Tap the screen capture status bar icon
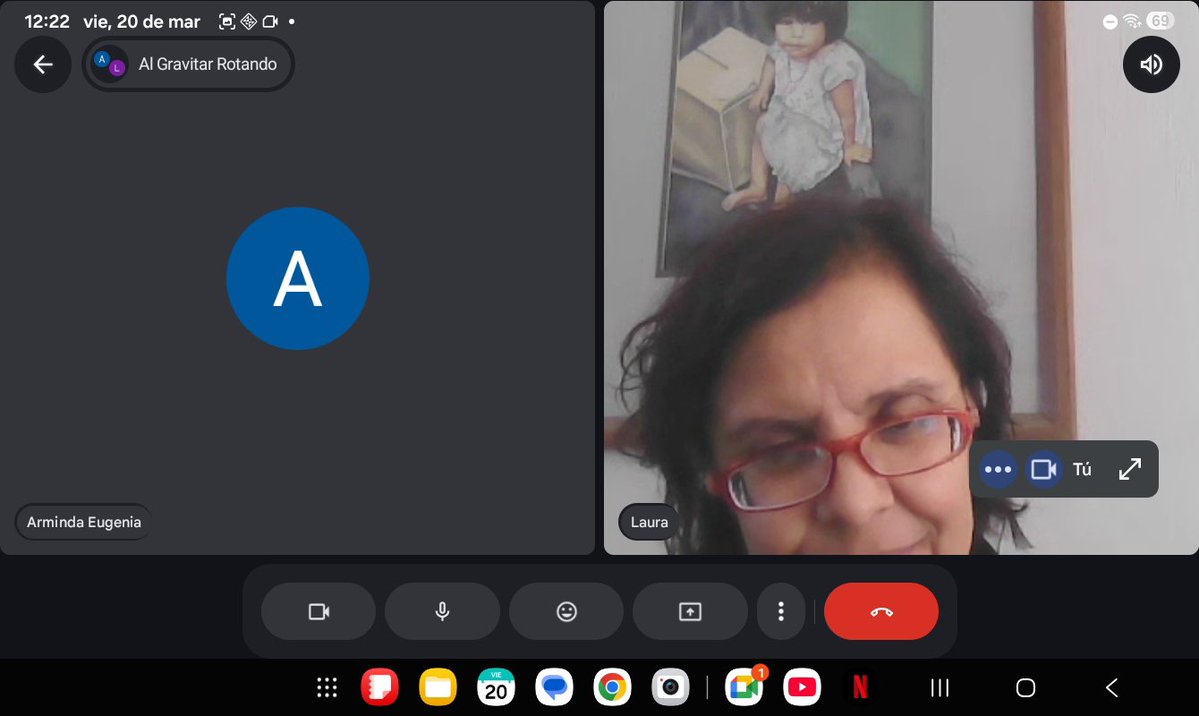This screenshot has width=1199, height=716. point(226,21)
